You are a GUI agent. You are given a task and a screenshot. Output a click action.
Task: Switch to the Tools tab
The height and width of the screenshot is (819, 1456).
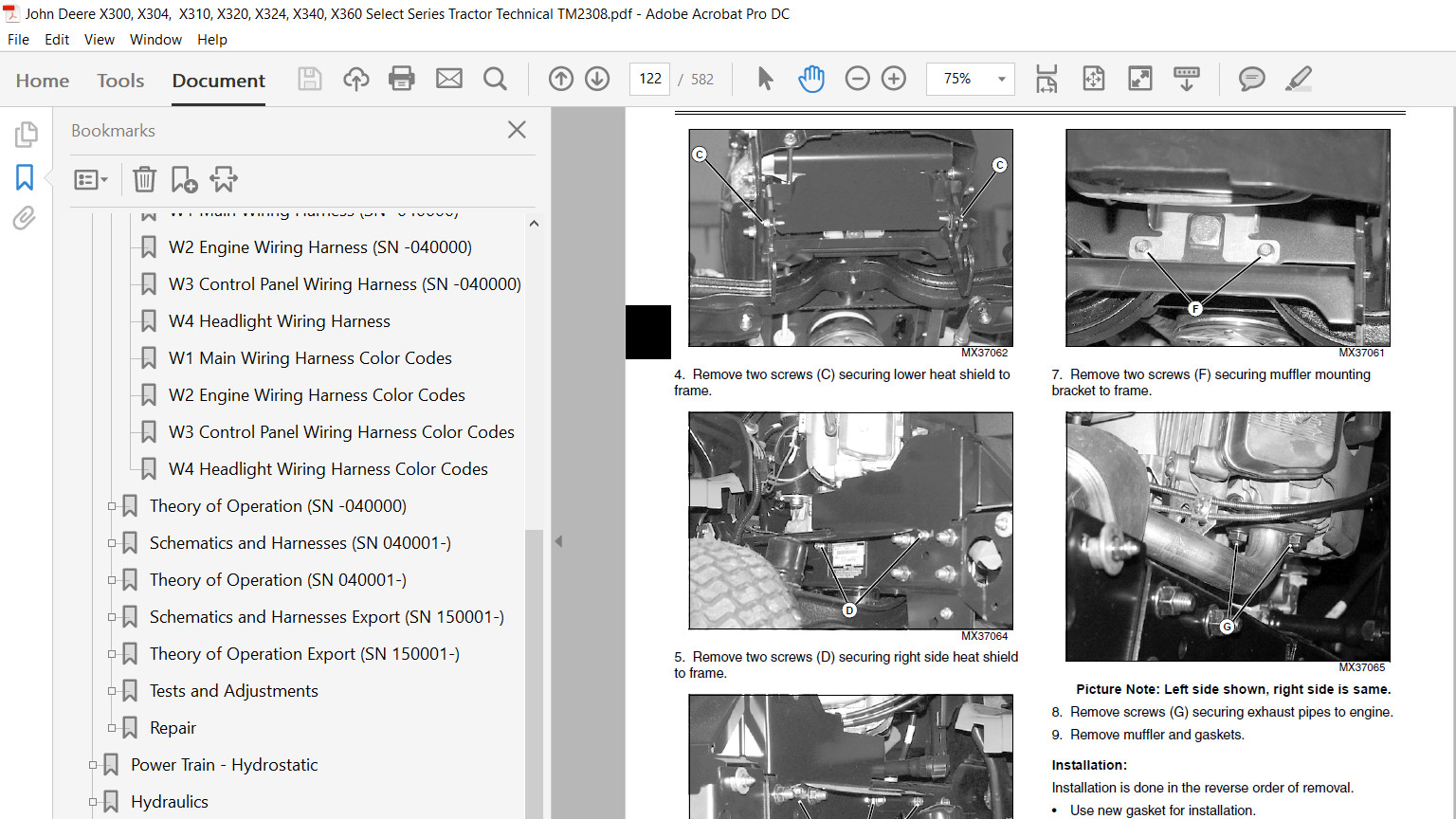[x=120, y=81]
